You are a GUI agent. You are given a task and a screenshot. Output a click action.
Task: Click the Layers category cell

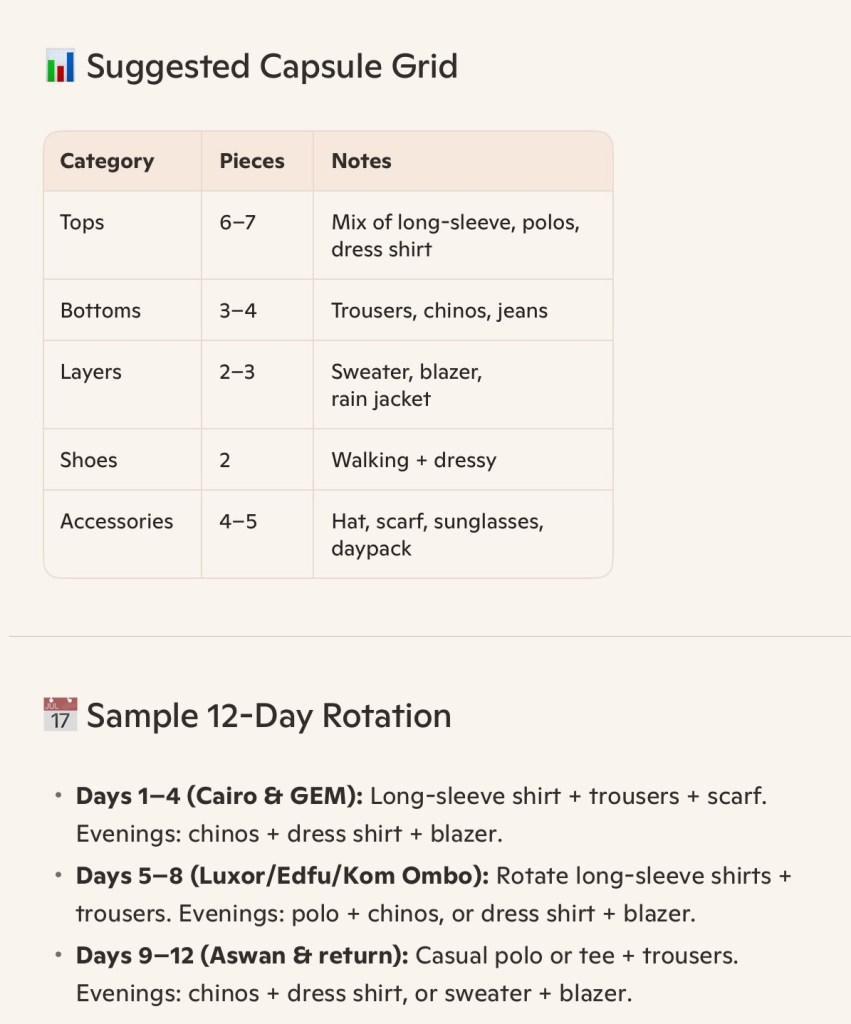pyautogui.click(x=91, y=372)
